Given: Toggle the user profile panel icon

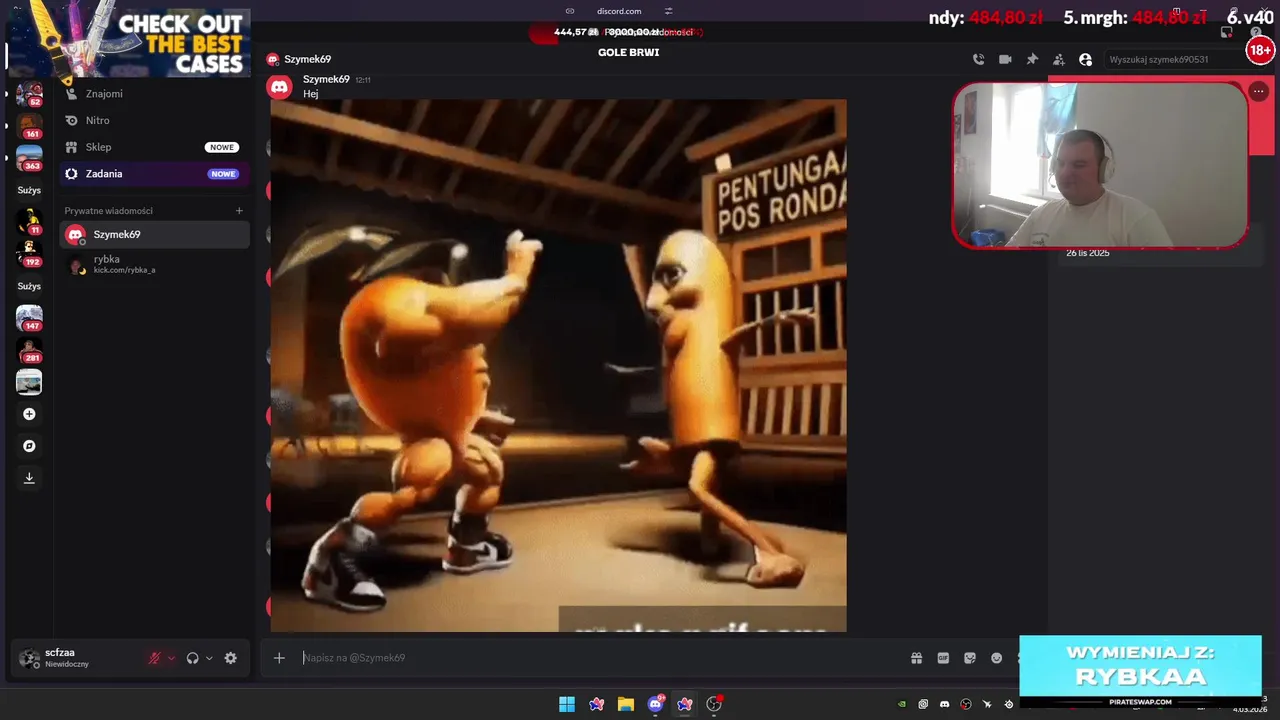Looking at the screenshot, I should tap(1086, 59).
